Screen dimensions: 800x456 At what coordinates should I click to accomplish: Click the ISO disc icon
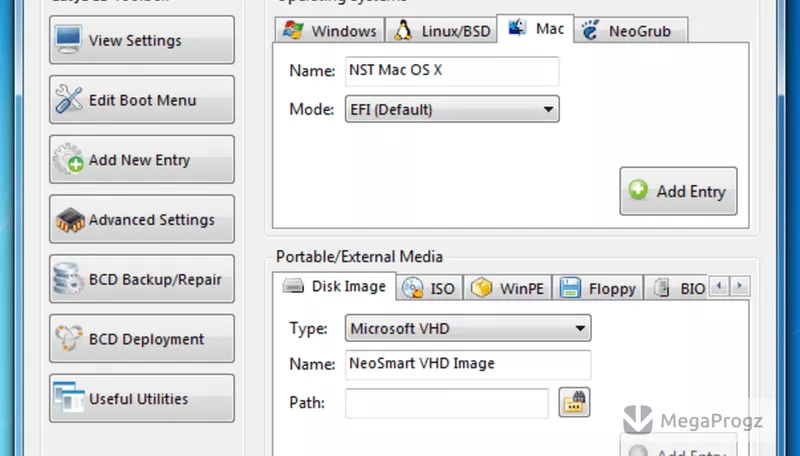coord(412,288)
